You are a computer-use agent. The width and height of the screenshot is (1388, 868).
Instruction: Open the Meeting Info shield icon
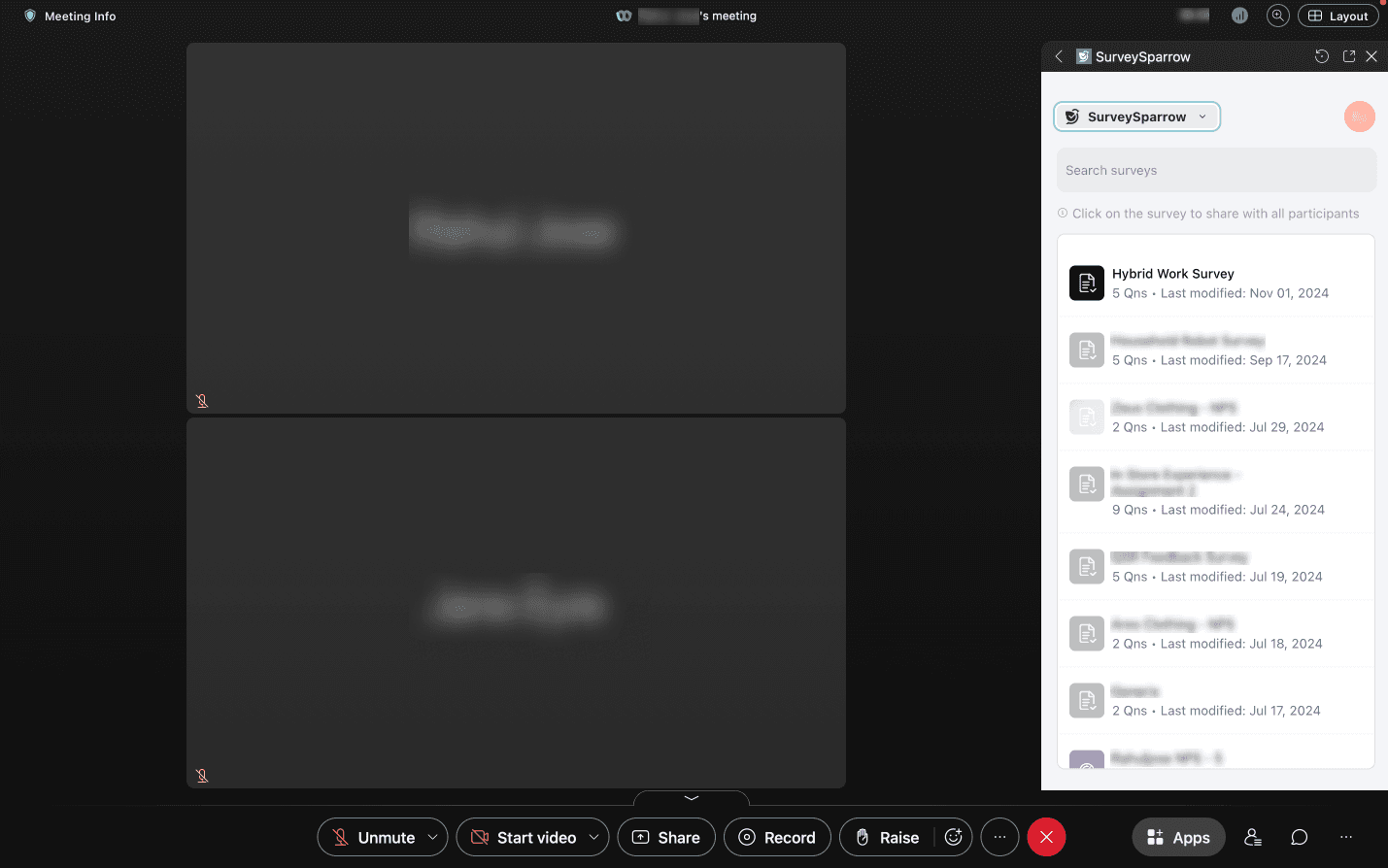30,16
